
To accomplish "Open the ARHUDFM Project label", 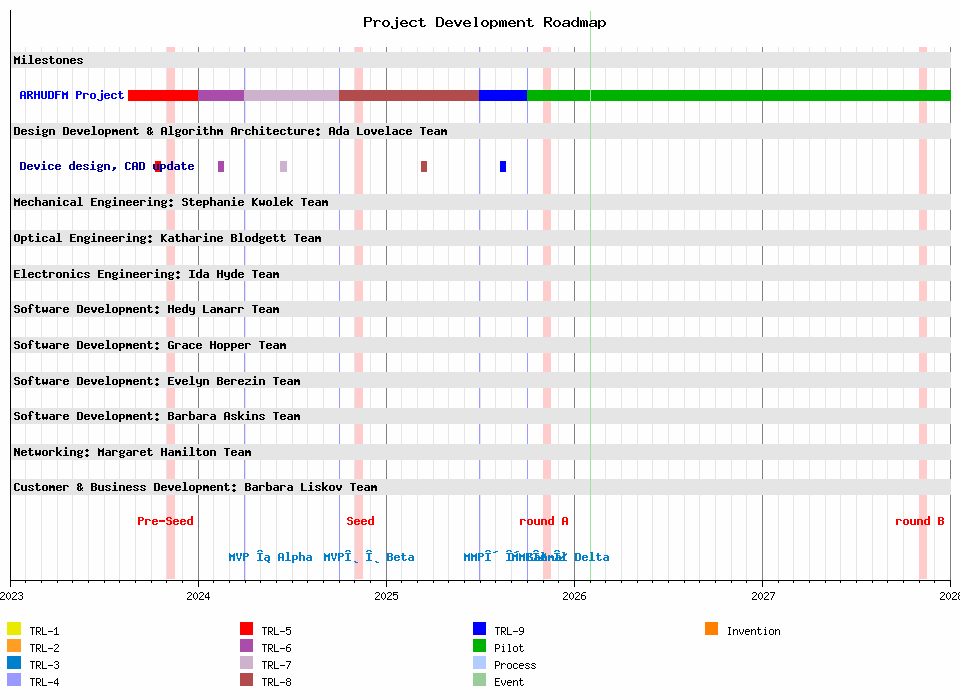I will click(72, 95).
